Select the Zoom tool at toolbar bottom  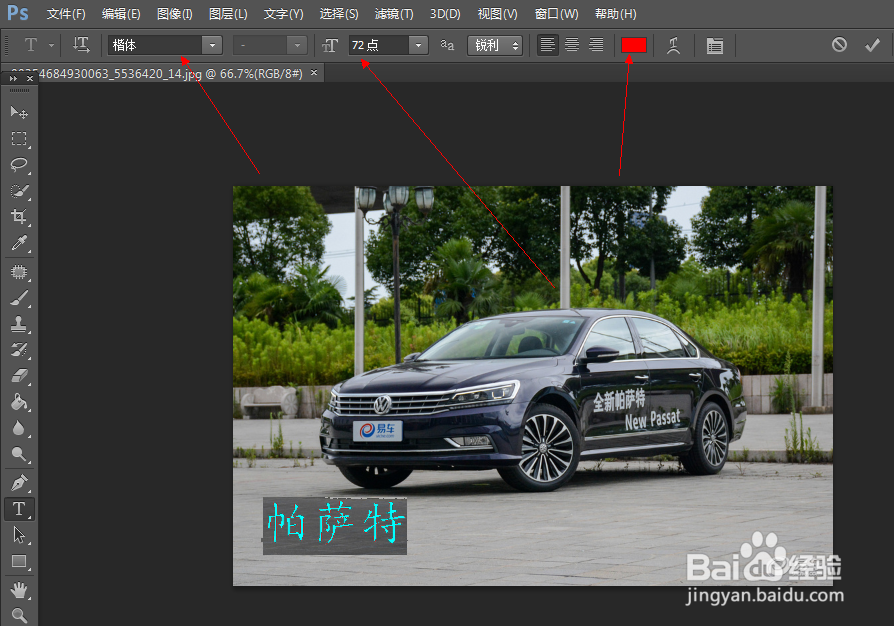[x=19, y=615]
